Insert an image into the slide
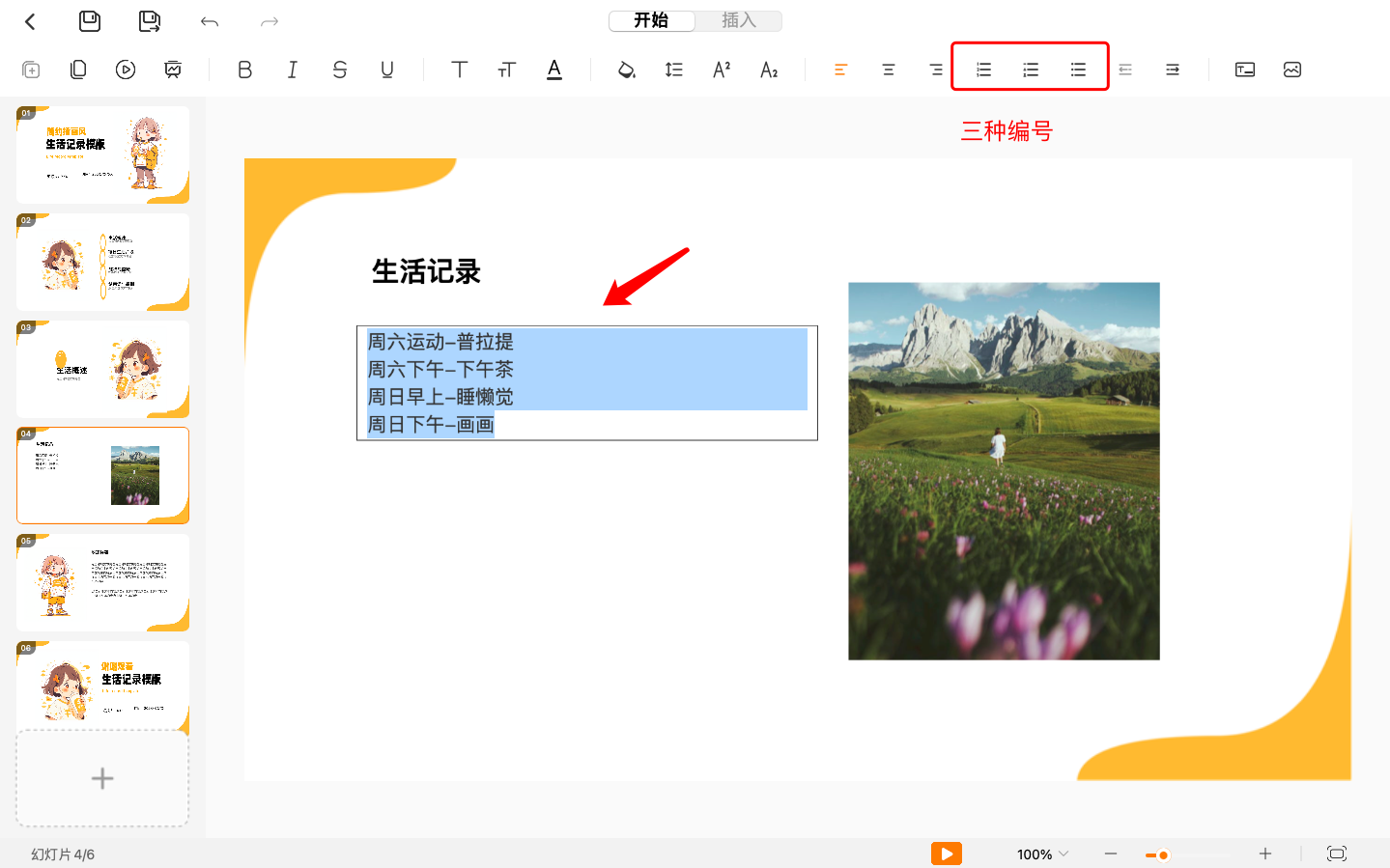The height and width of the screenshot is (868, 1390). (1291, 69)
